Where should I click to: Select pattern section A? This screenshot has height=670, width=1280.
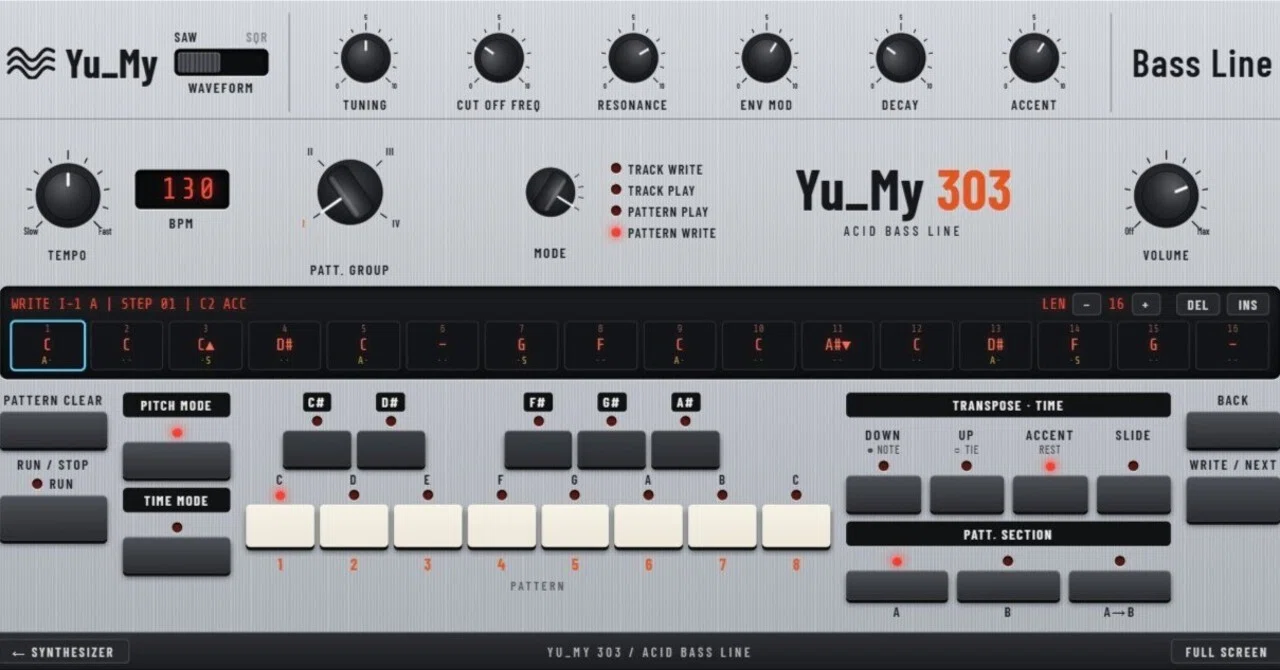(897, 586)
